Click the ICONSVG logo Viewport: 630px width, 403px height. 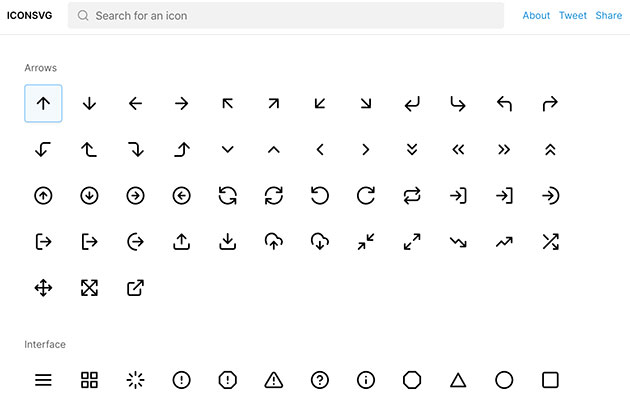(x=31, y=16)
